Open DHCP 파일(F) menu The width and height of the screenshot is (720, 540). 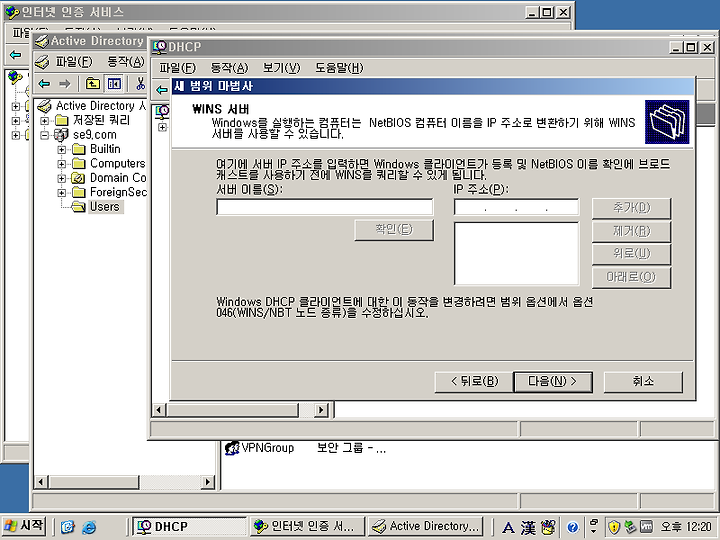177,68
